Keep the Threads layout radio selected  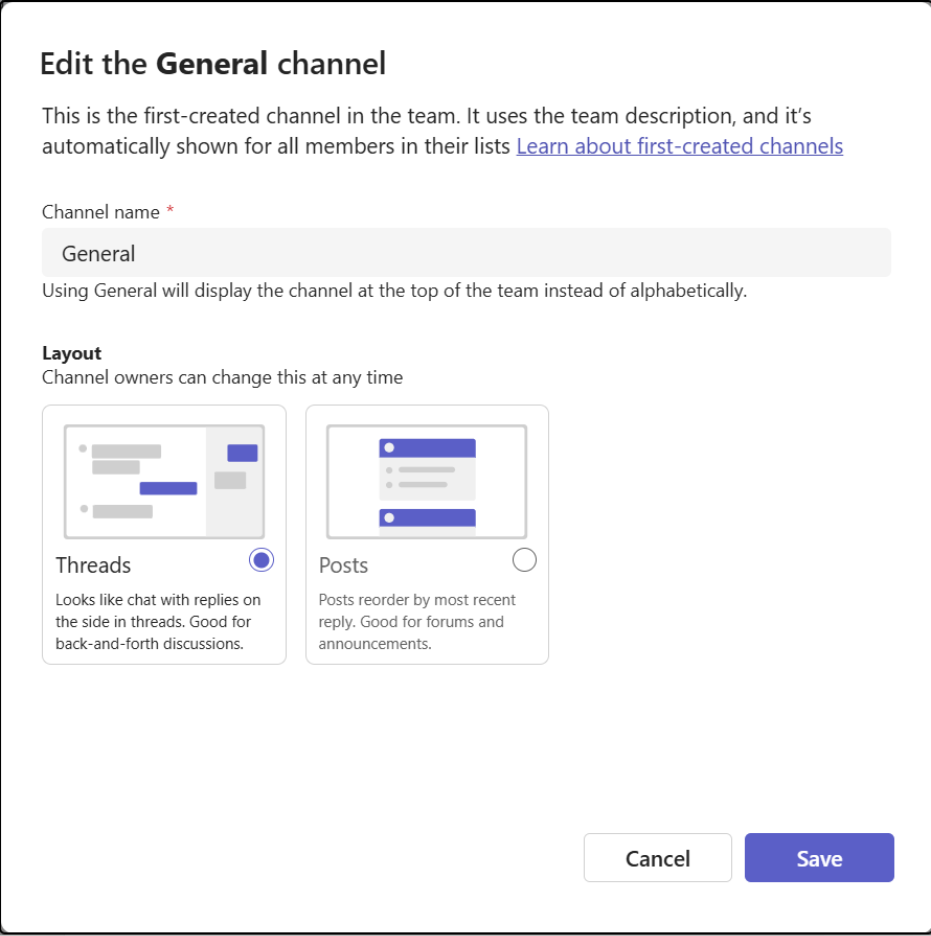261,560
